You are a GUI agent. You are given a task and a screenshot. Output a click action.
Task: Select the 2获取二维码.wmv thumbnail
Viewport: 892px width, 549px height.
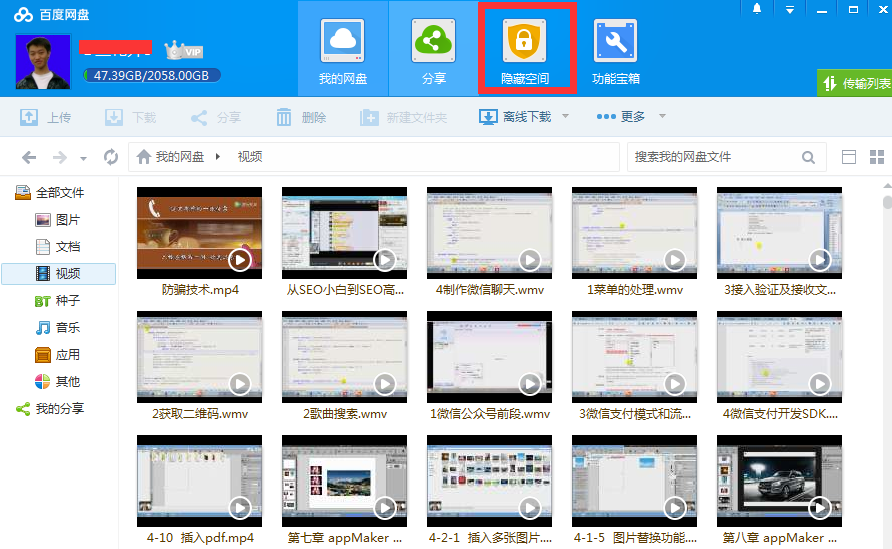(x=199, y=357)
